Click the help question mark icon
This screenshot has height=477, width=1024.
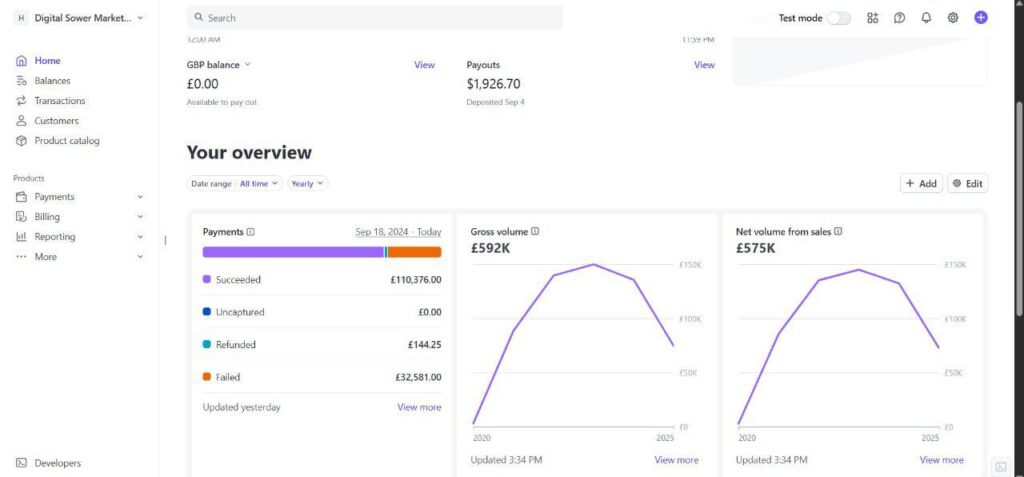click(899, 18)
